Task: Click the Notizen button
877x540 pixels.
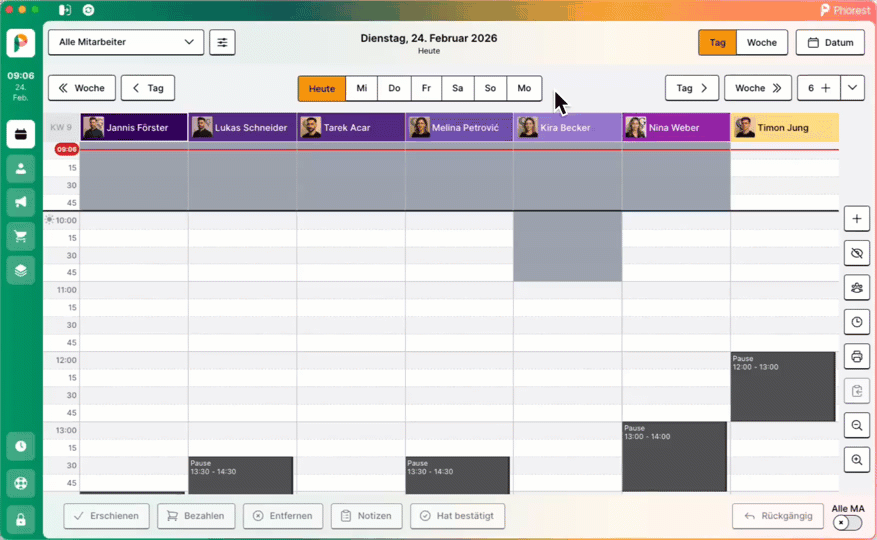Action: (366, 516)
